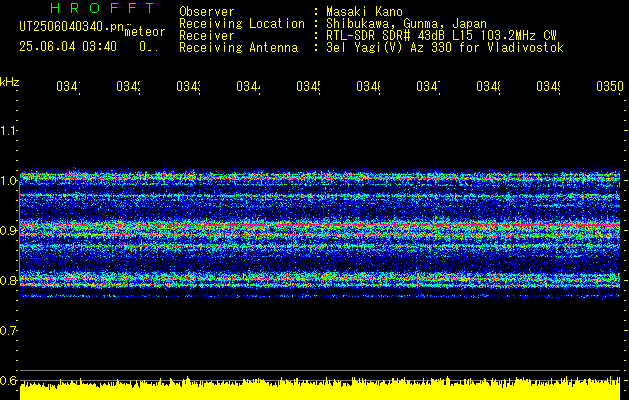Click the 0.9 frequency axis label
Screen dimensions: 629x400
pyautogui.click(x=8, y=230)
